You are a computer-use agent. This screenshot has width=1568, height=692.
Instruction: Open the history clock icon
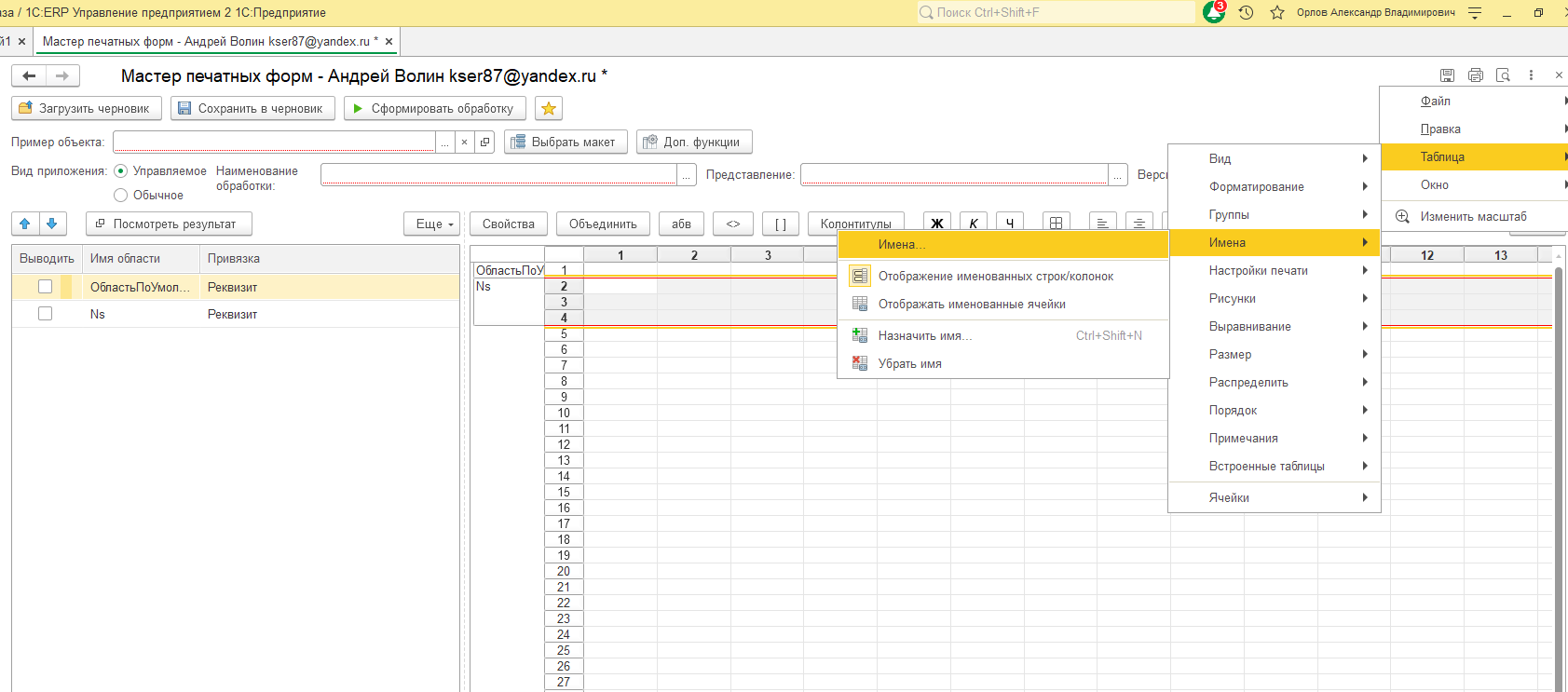[1246, 13]
